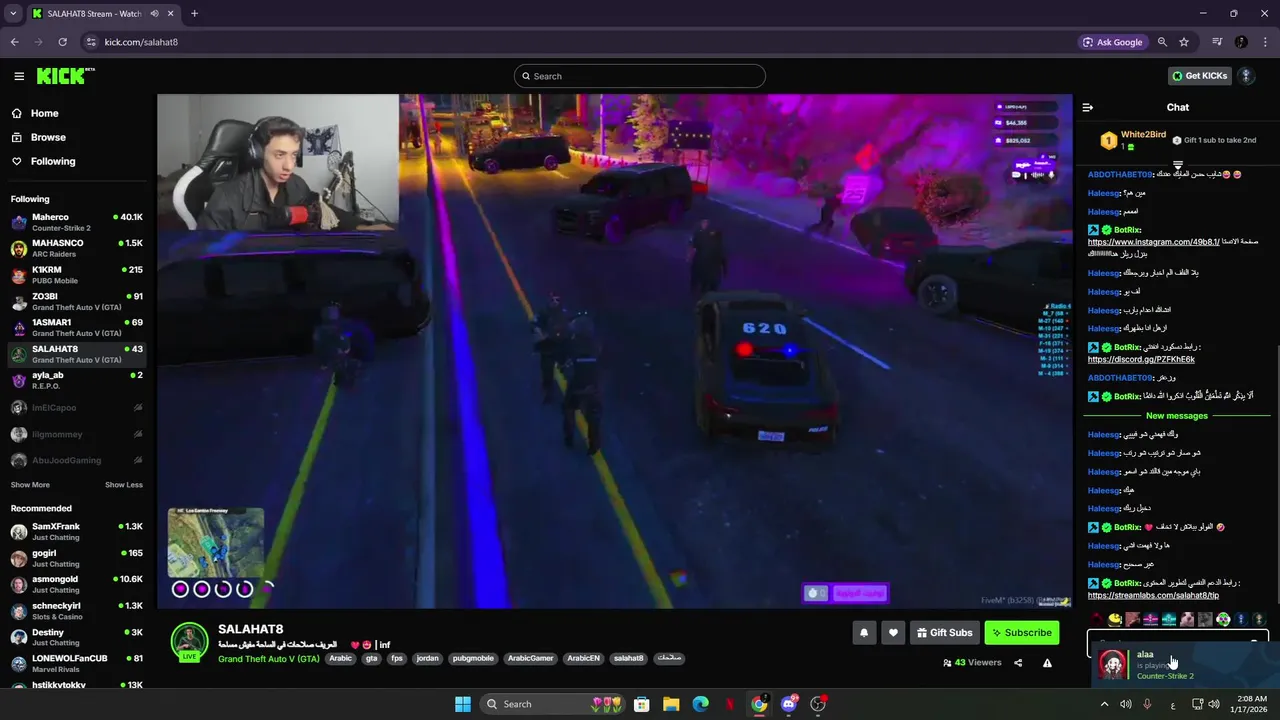Open Browse in sidebar

click(47, 137)
